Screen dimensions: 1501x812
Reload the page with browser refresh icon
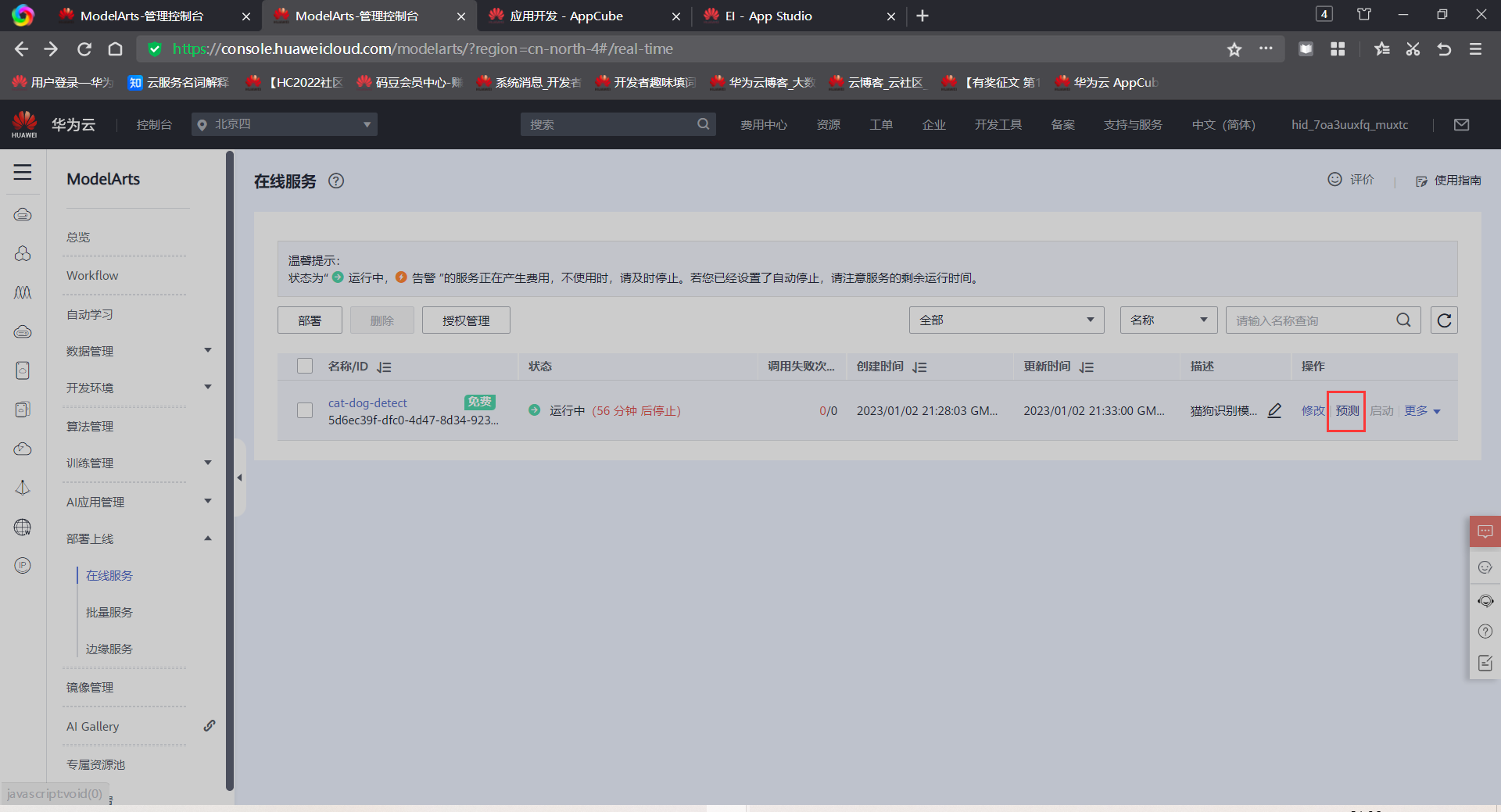tap(84, 49)
